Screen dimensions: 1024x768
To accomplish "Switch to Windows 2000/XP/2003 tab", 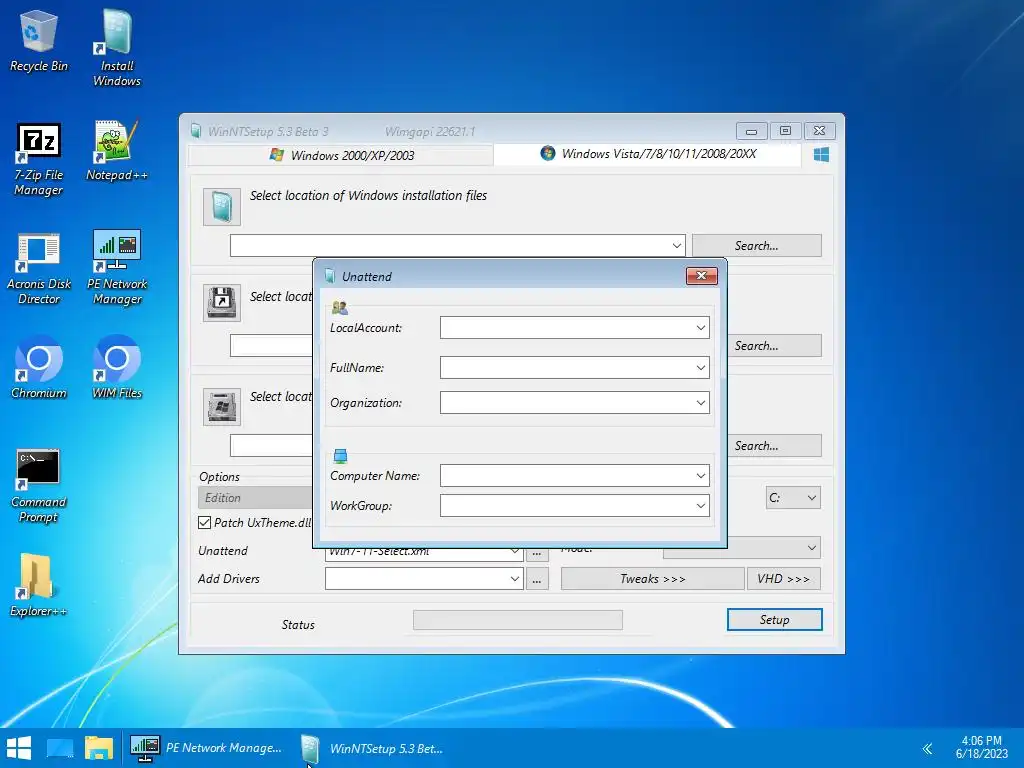I will click(x=341, y=155).
